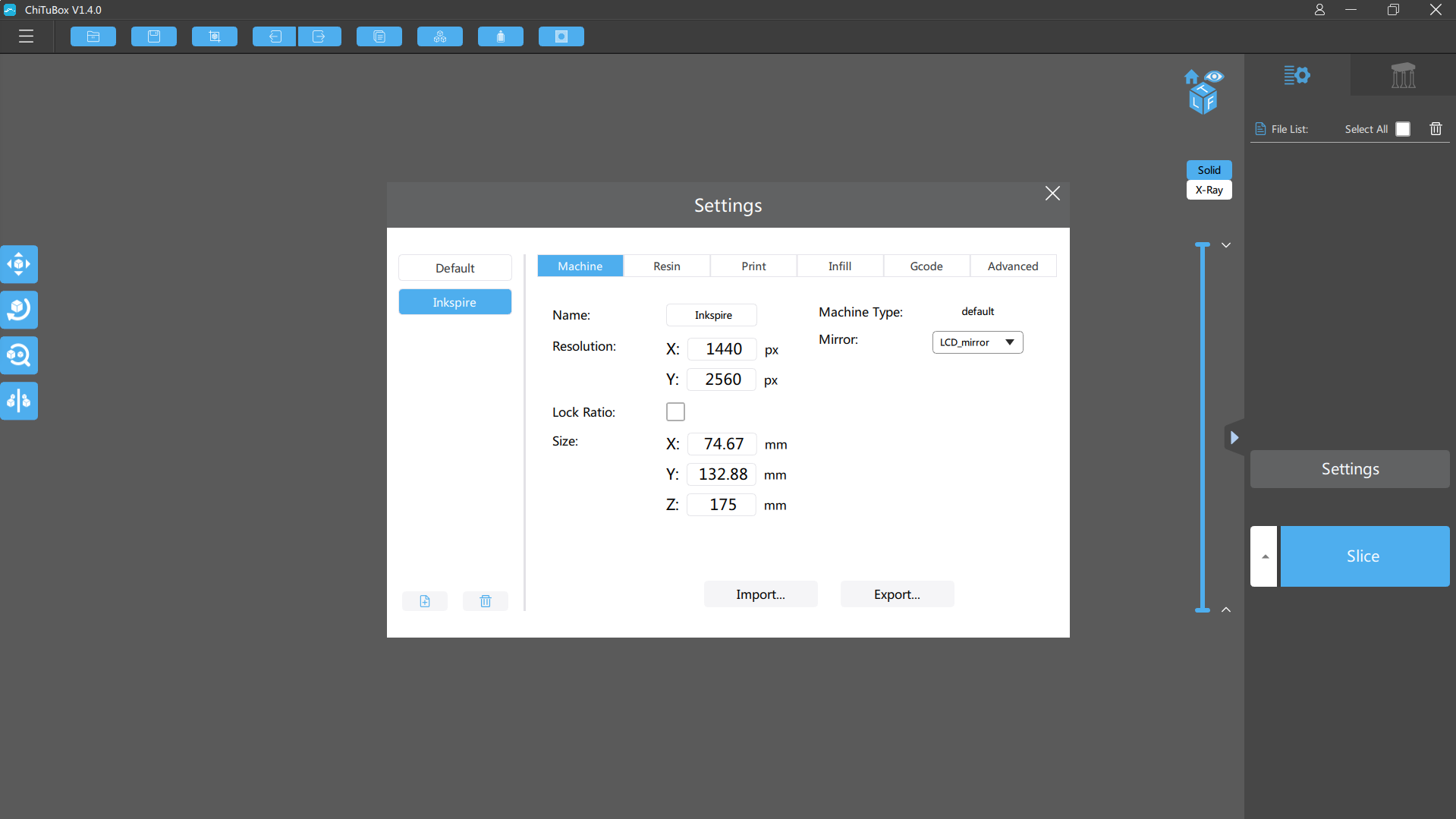Add a new profile with the plus document icon

425,601
